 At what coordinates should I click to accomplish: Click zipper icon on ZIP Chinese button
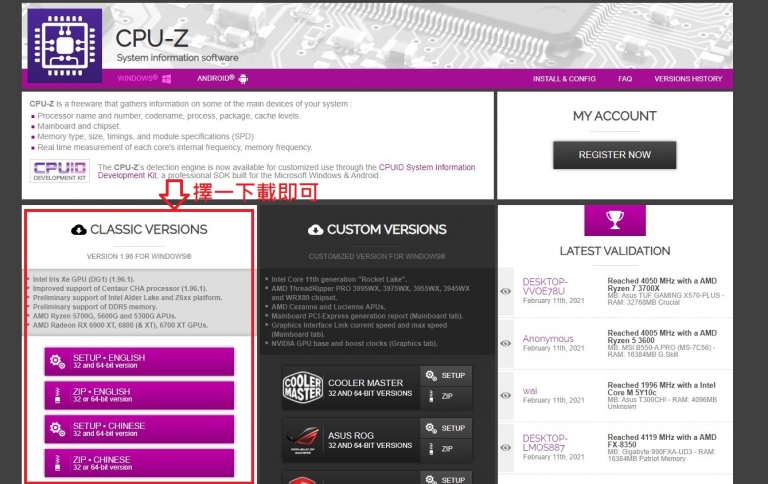(x=57, y=463)
